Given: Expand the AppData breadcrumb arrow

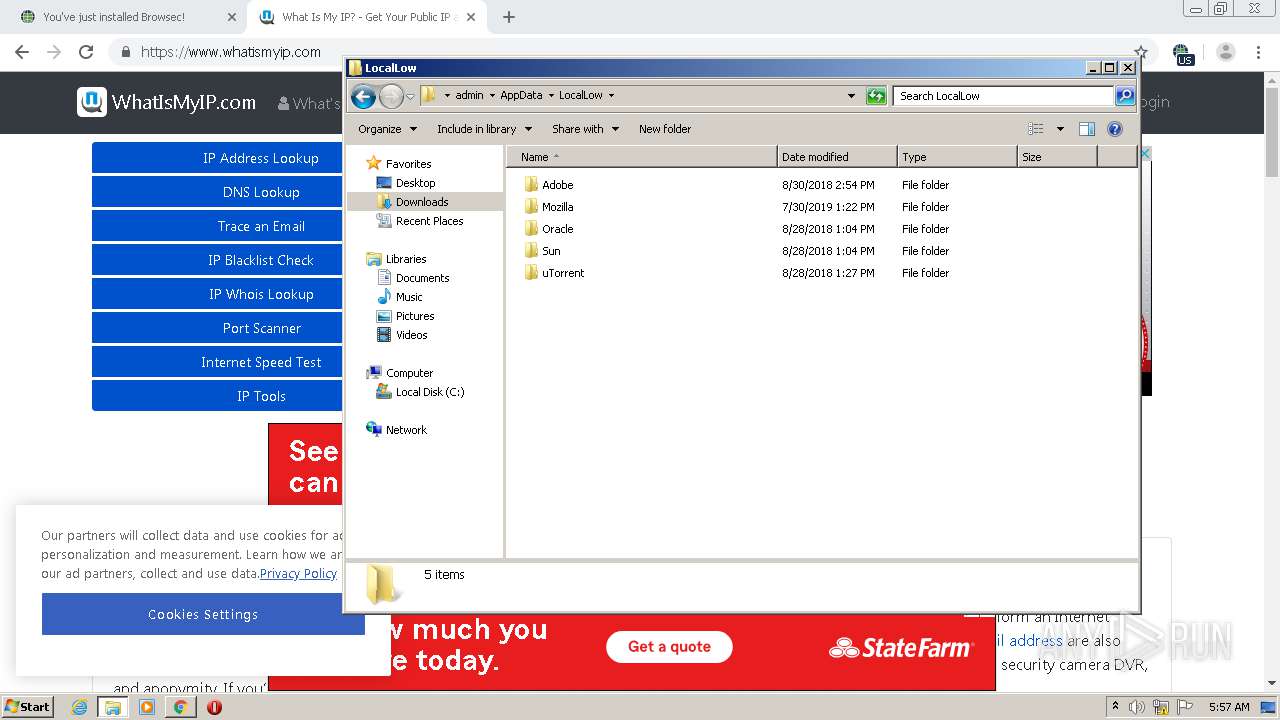Looking at the screenshot, I should (x=550, y=96).
